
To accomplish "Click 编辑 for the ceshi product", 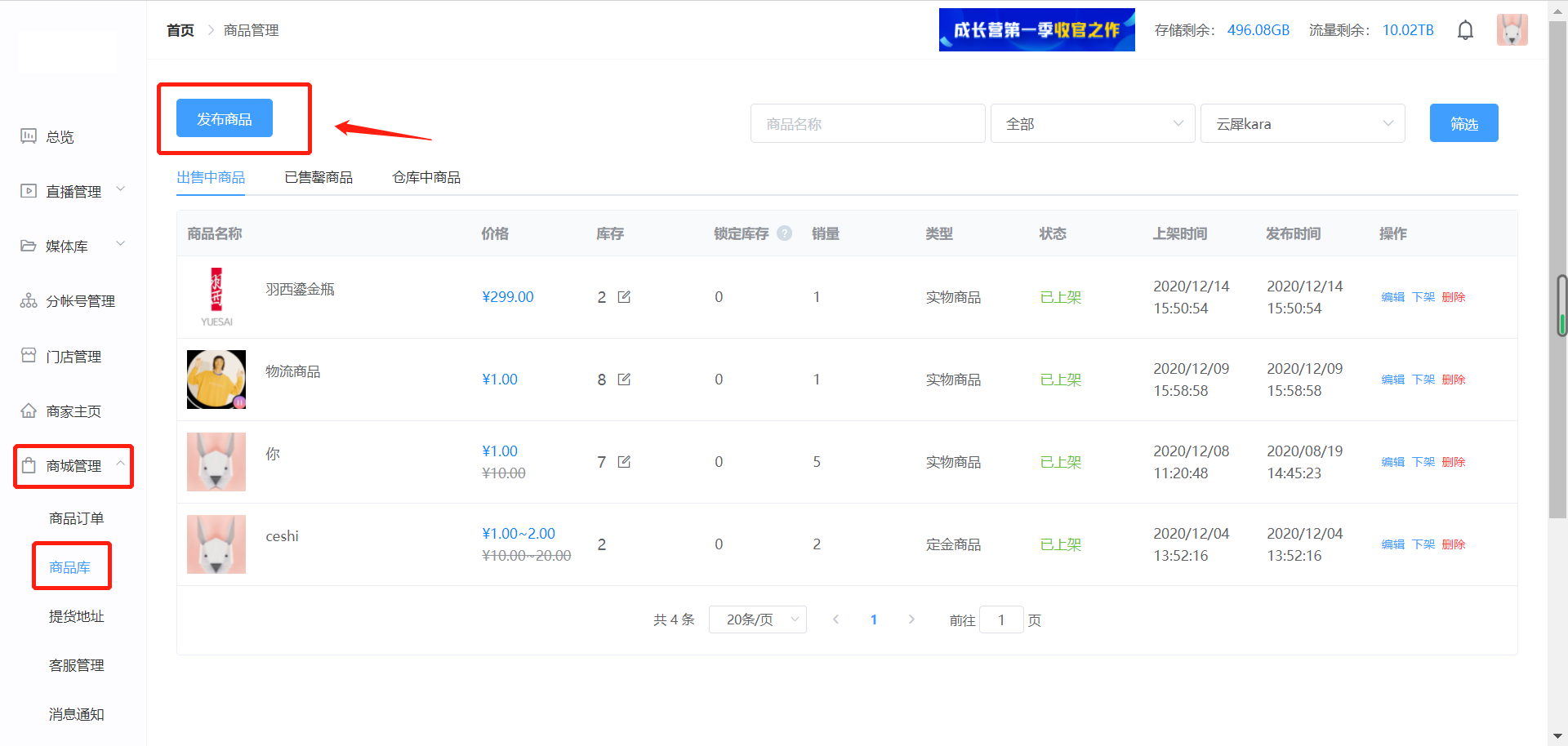I will [x=1393, y=544].
